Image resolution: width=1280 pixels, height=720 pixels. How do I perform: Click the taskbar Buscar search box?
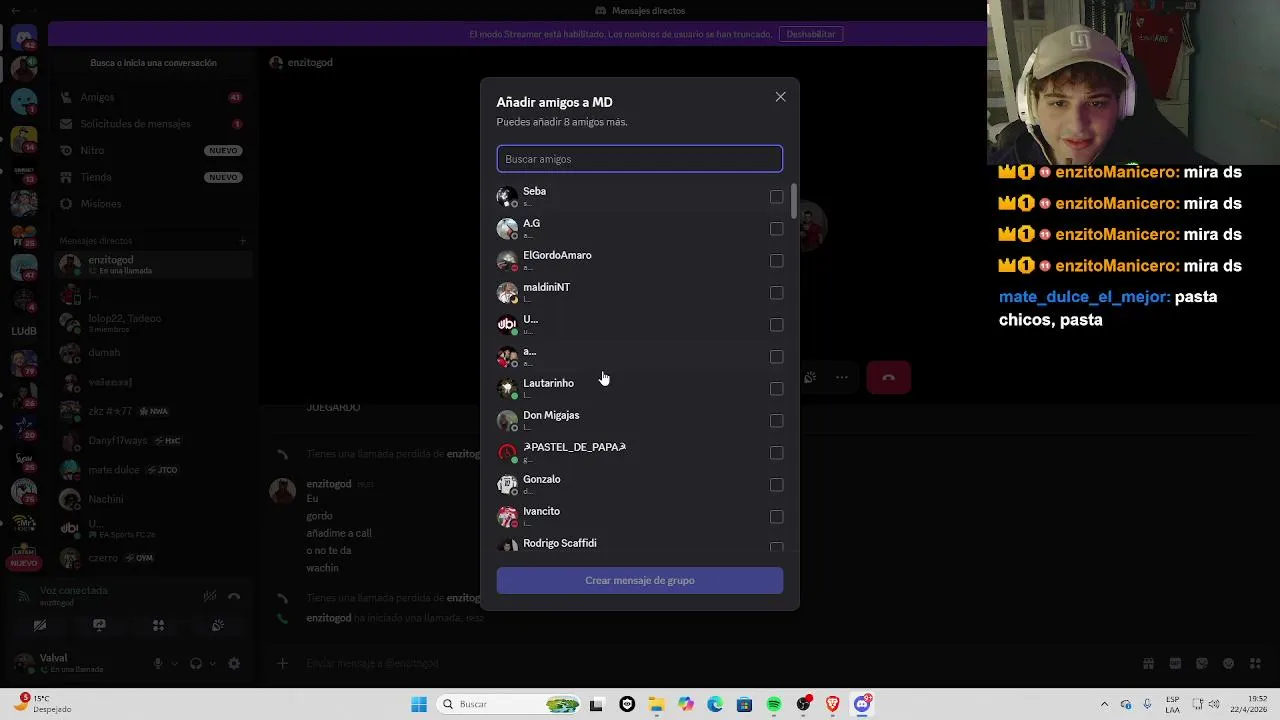(x=510, y=704)
